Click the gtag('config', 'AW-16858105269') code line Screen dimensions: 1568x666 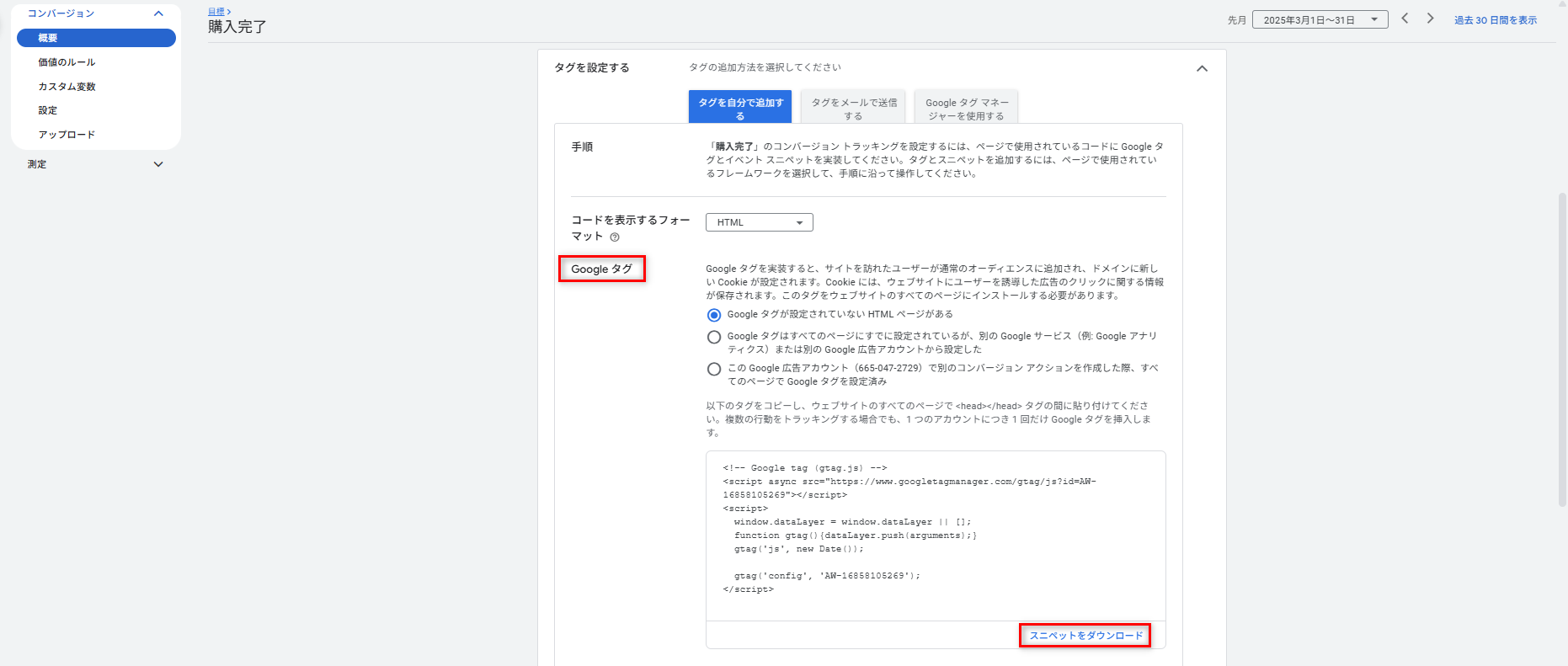point(826,576)
